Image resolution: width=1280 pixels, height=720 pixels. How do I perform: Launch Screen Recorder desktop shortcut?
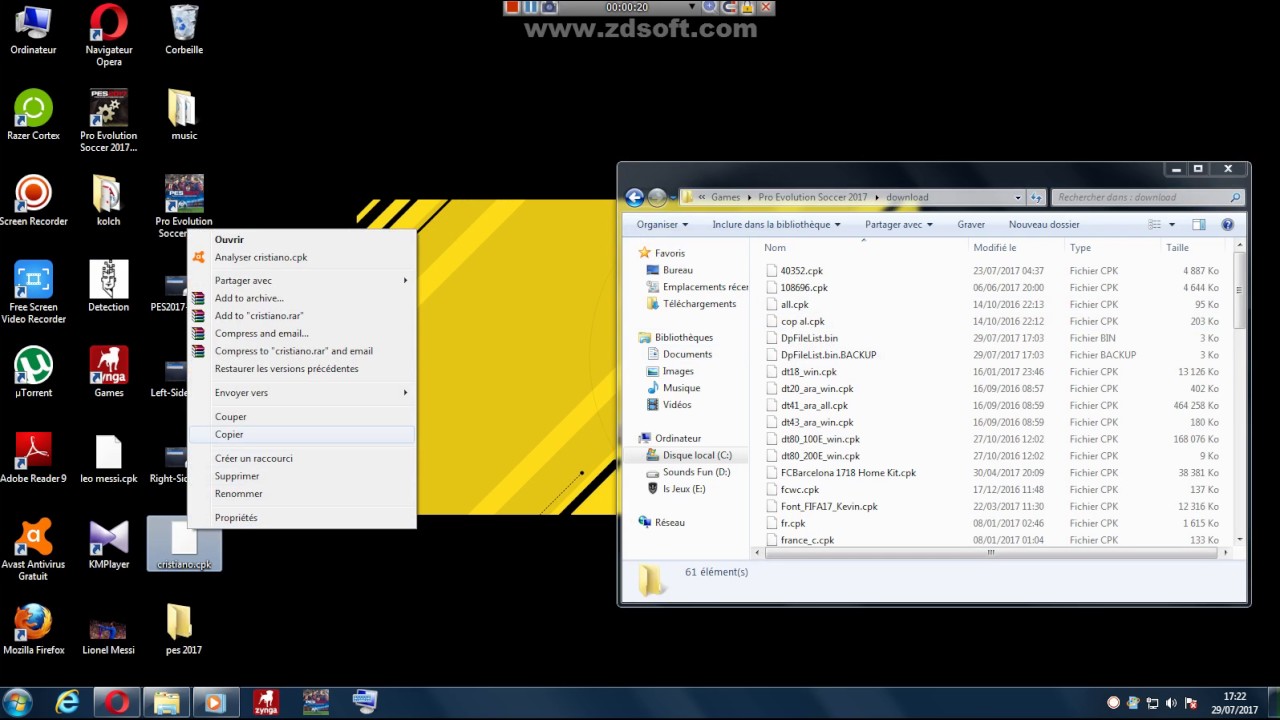(x=33, y=201)
